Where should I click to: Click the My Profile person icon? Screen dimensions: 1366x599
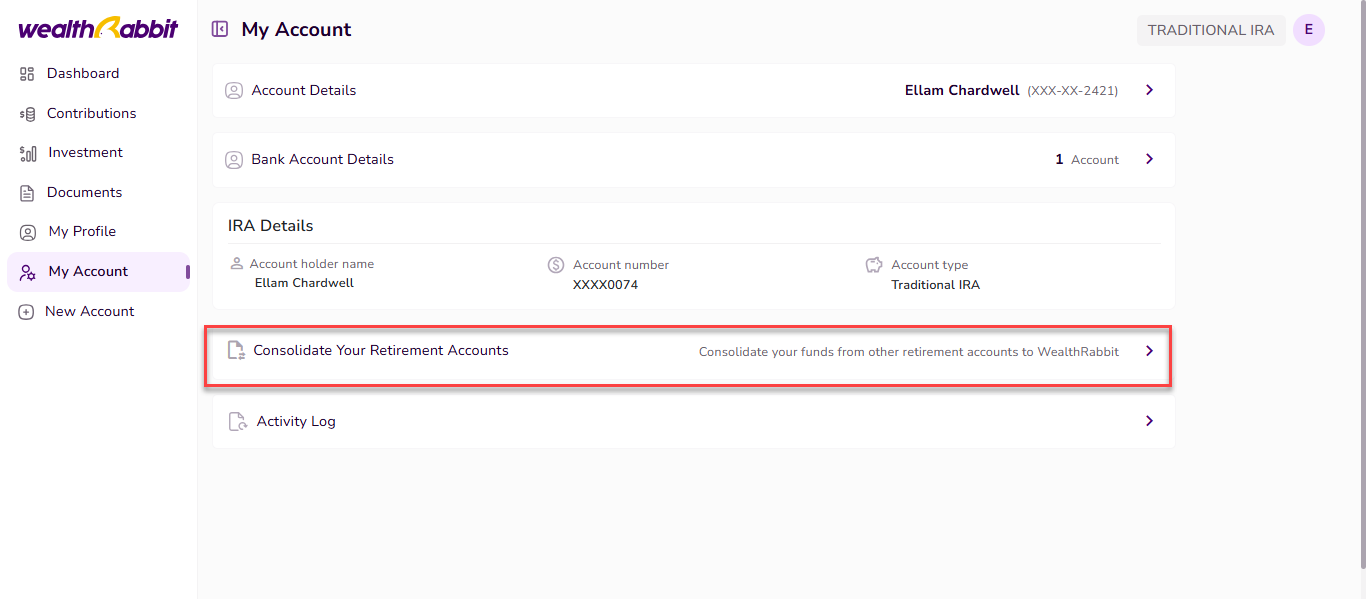point(28,232)
